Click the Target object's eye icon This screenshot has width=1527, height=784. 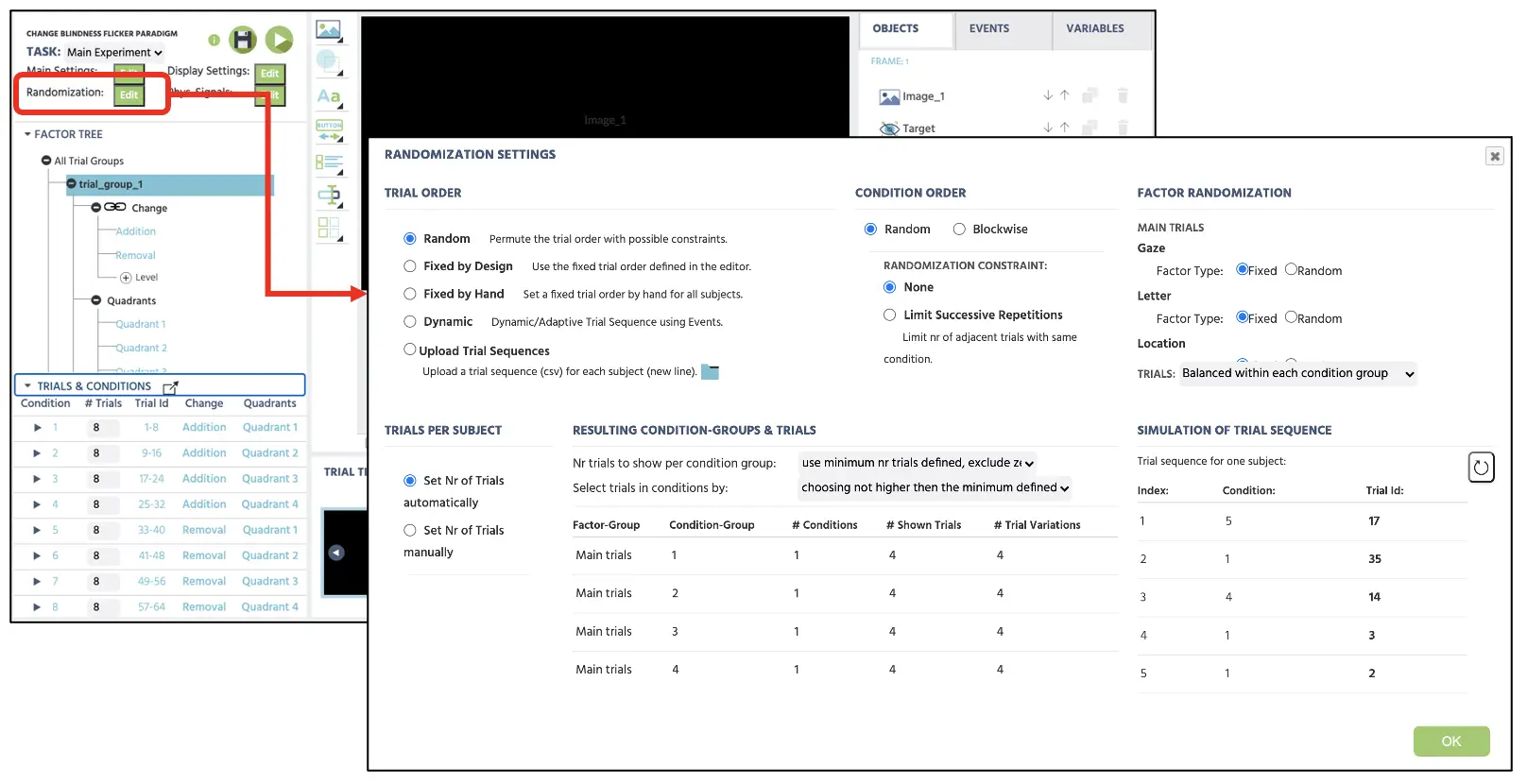tap(889, 128)
